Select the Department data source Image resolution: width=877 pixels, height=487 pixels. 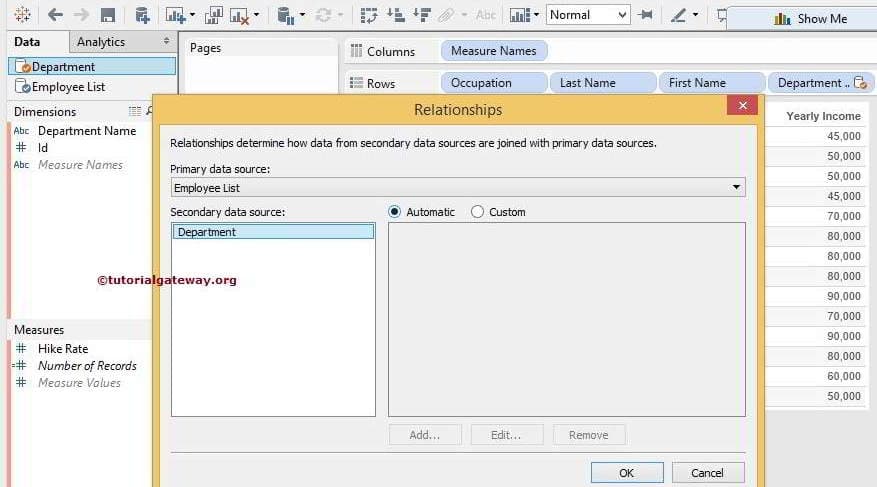click(92, 67)
